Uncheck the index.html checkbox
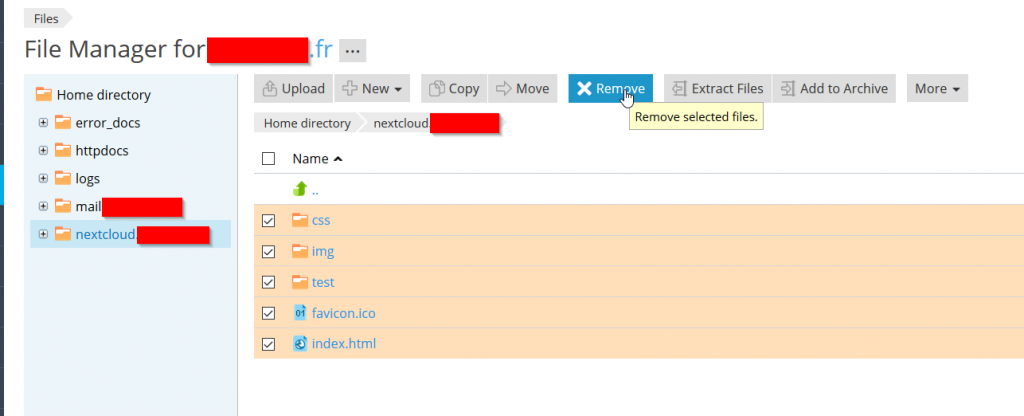 click(268, 344)
